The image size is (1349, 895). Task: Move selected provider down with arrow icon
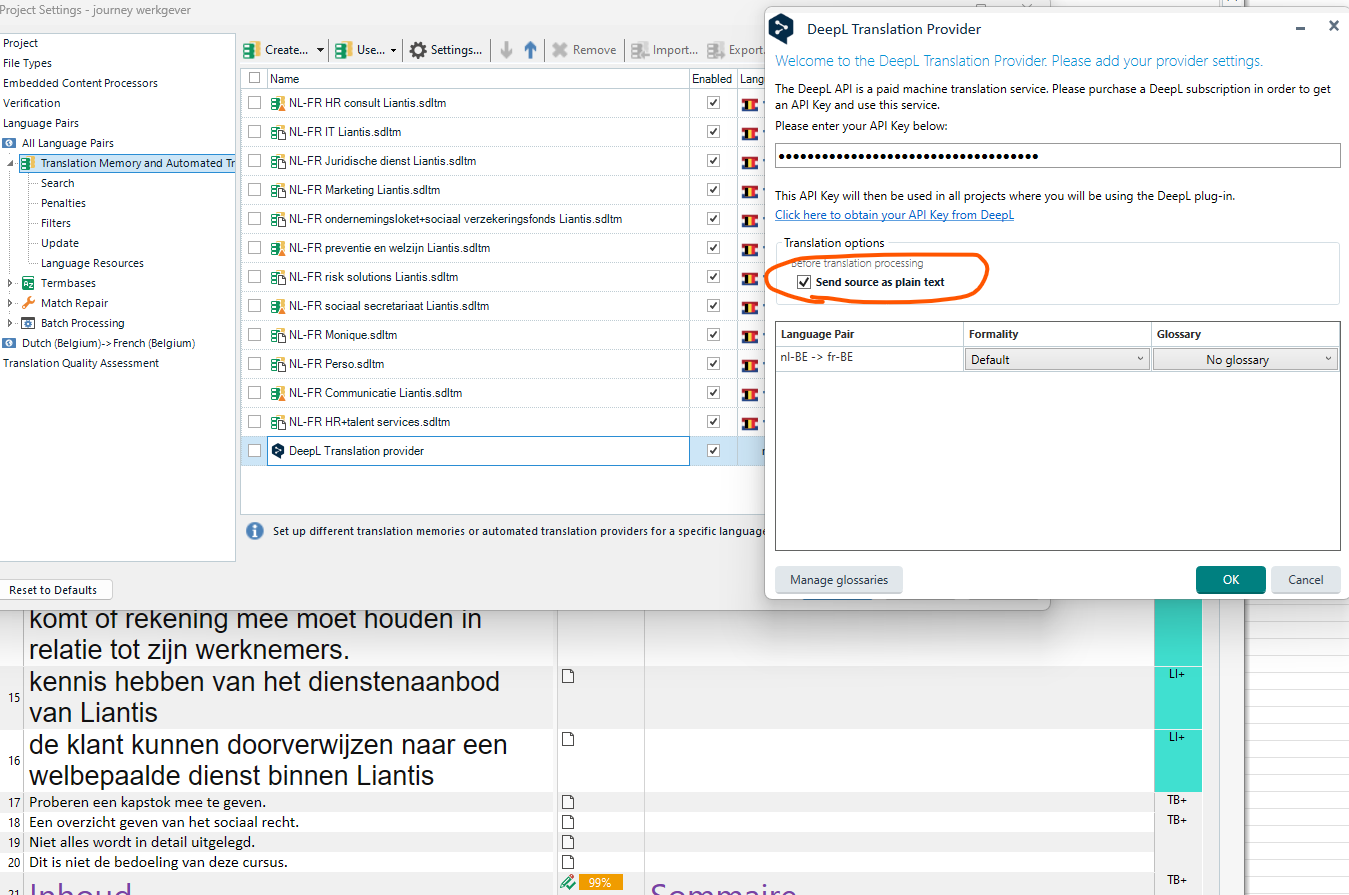pos(506,50)
